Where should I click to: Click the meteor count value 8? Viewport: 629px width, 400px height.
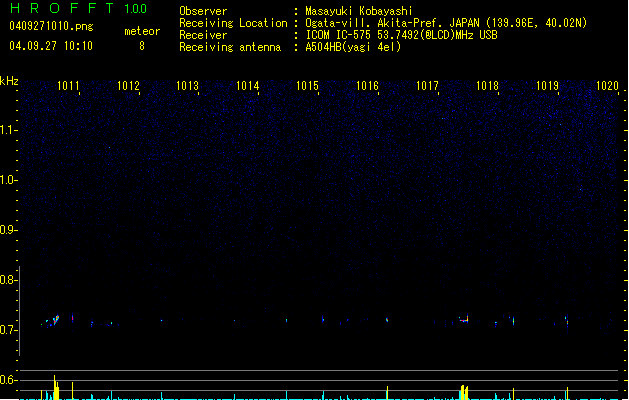pos(142,46)
